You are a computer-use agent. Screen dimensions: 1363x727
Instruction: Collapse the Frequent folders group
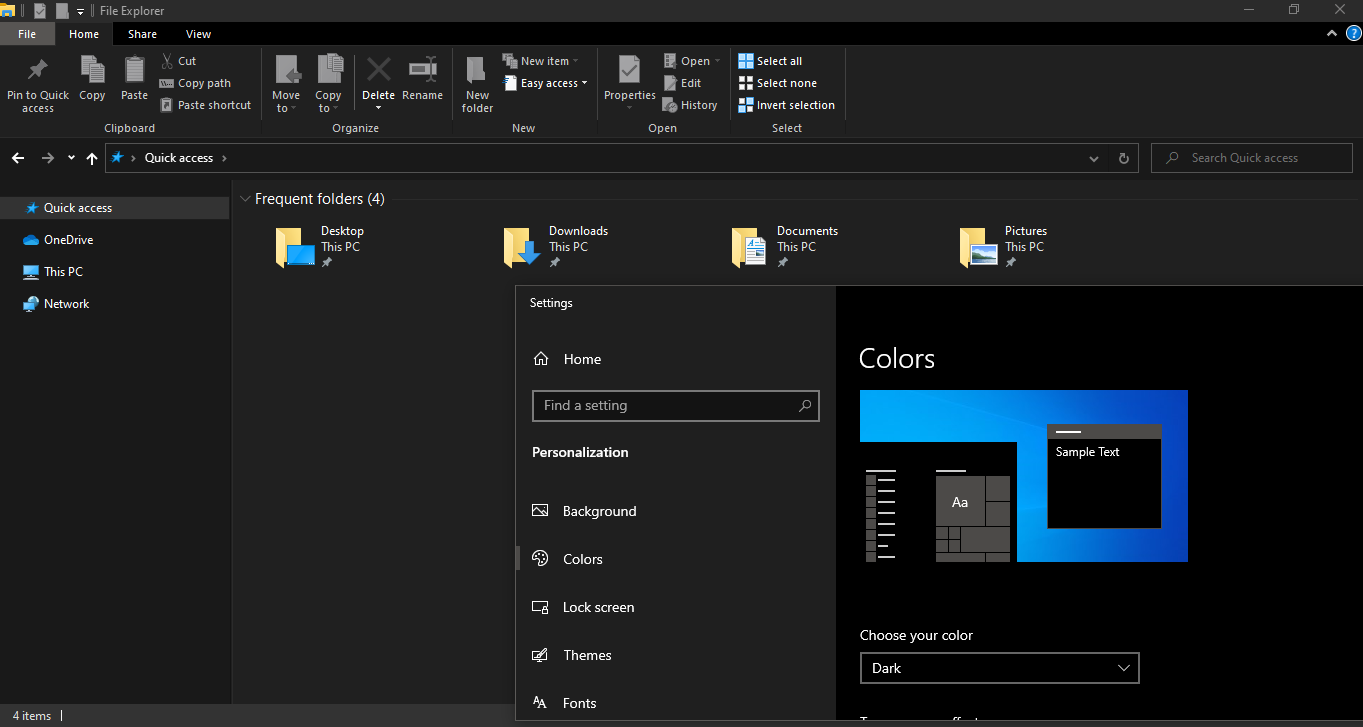tap(245, 199)
